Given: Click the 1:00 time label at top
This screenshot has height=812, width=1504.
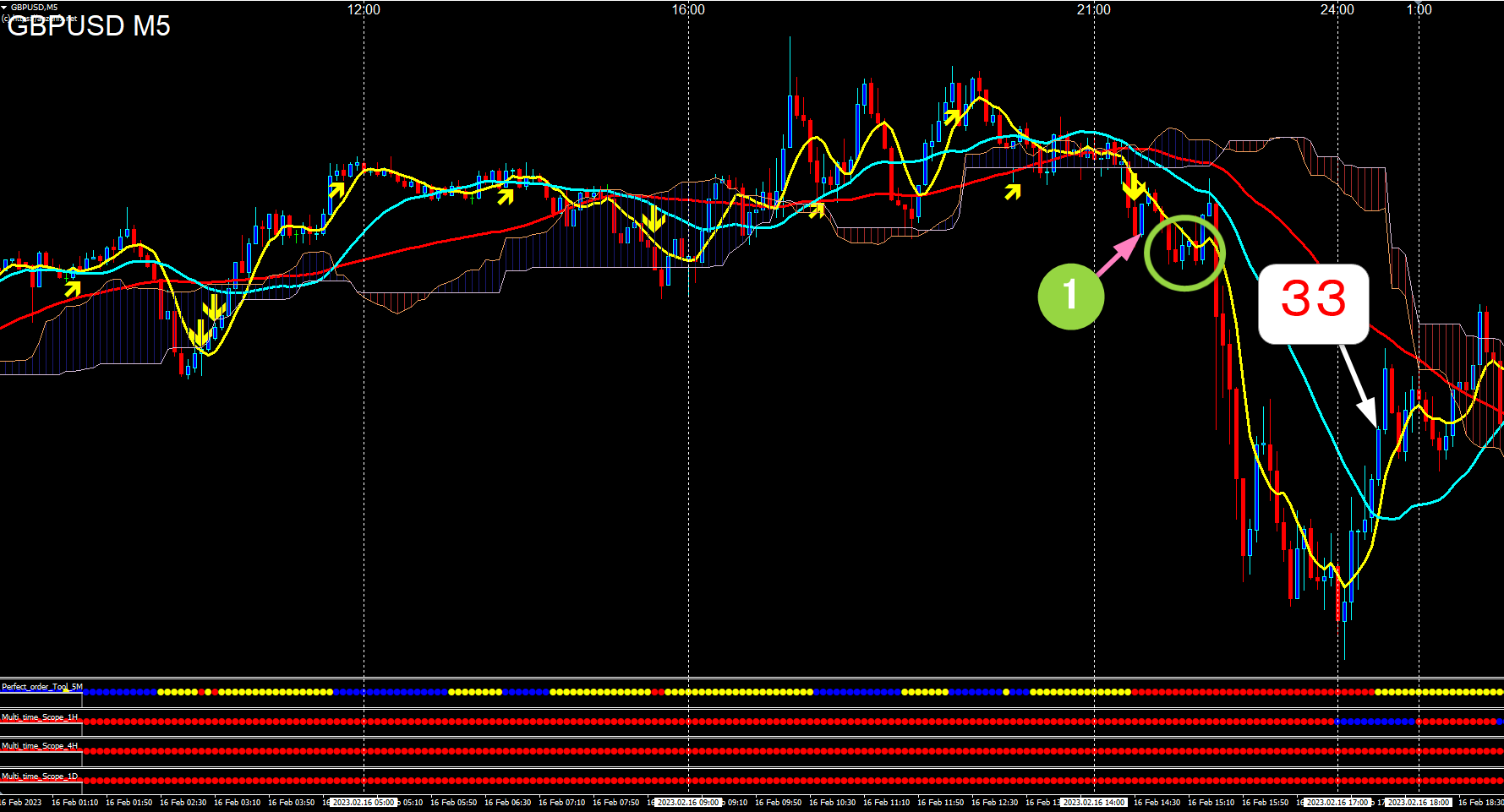Looking at the screenshot, I should click(1419, 9).
